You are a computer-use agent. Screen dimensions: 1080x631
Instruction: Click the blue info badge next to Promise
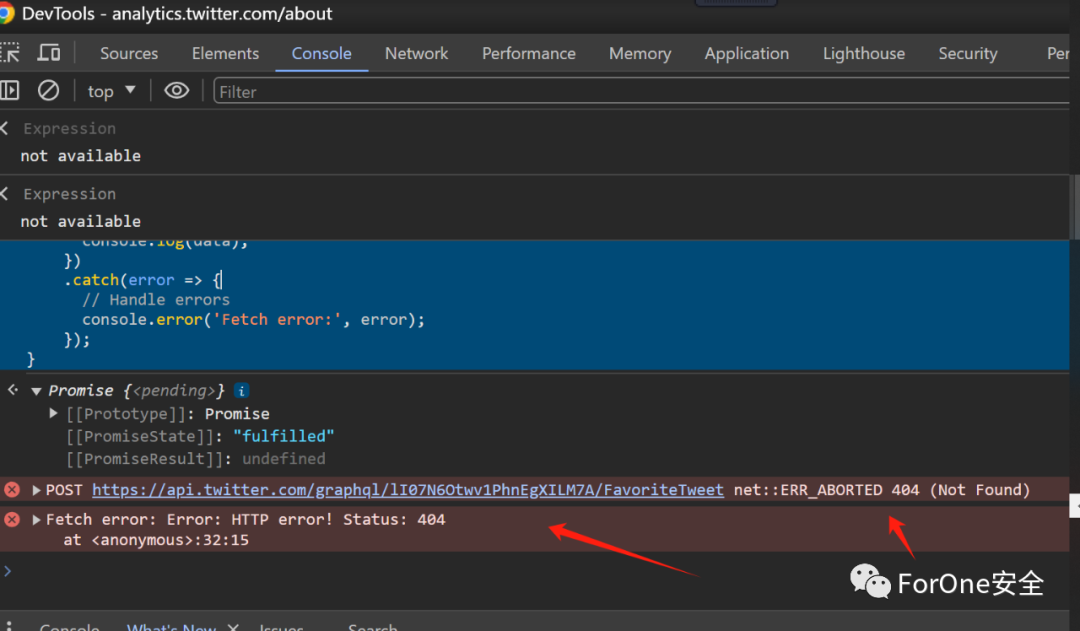pyautogui.click(x=241, y=391)
